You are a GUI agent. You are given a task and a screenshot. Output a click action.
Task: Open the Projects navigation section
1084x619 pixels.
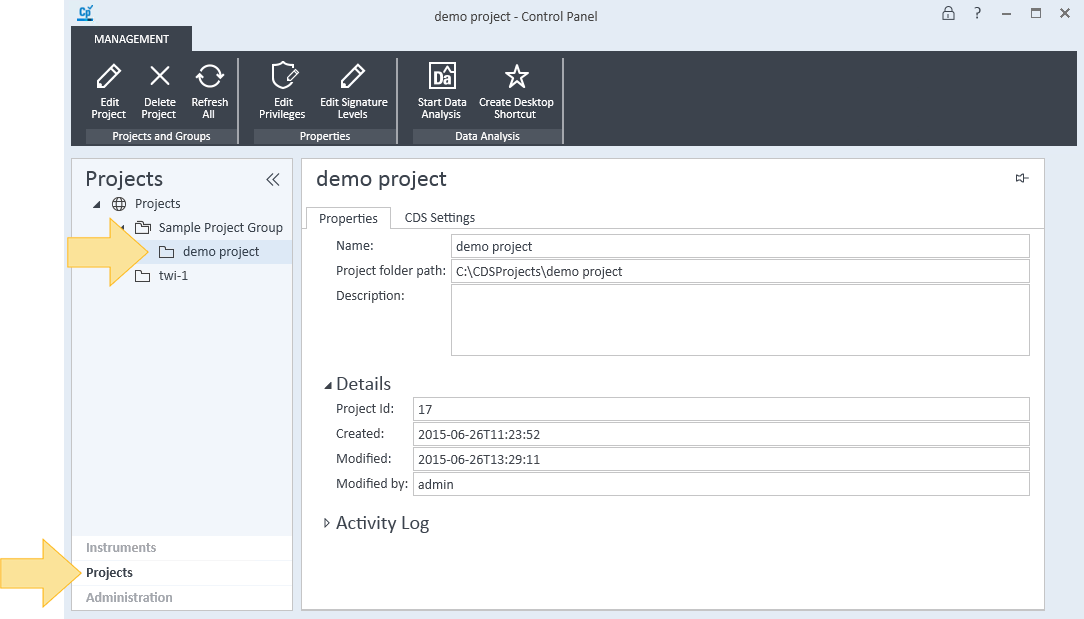pos(182,573)
